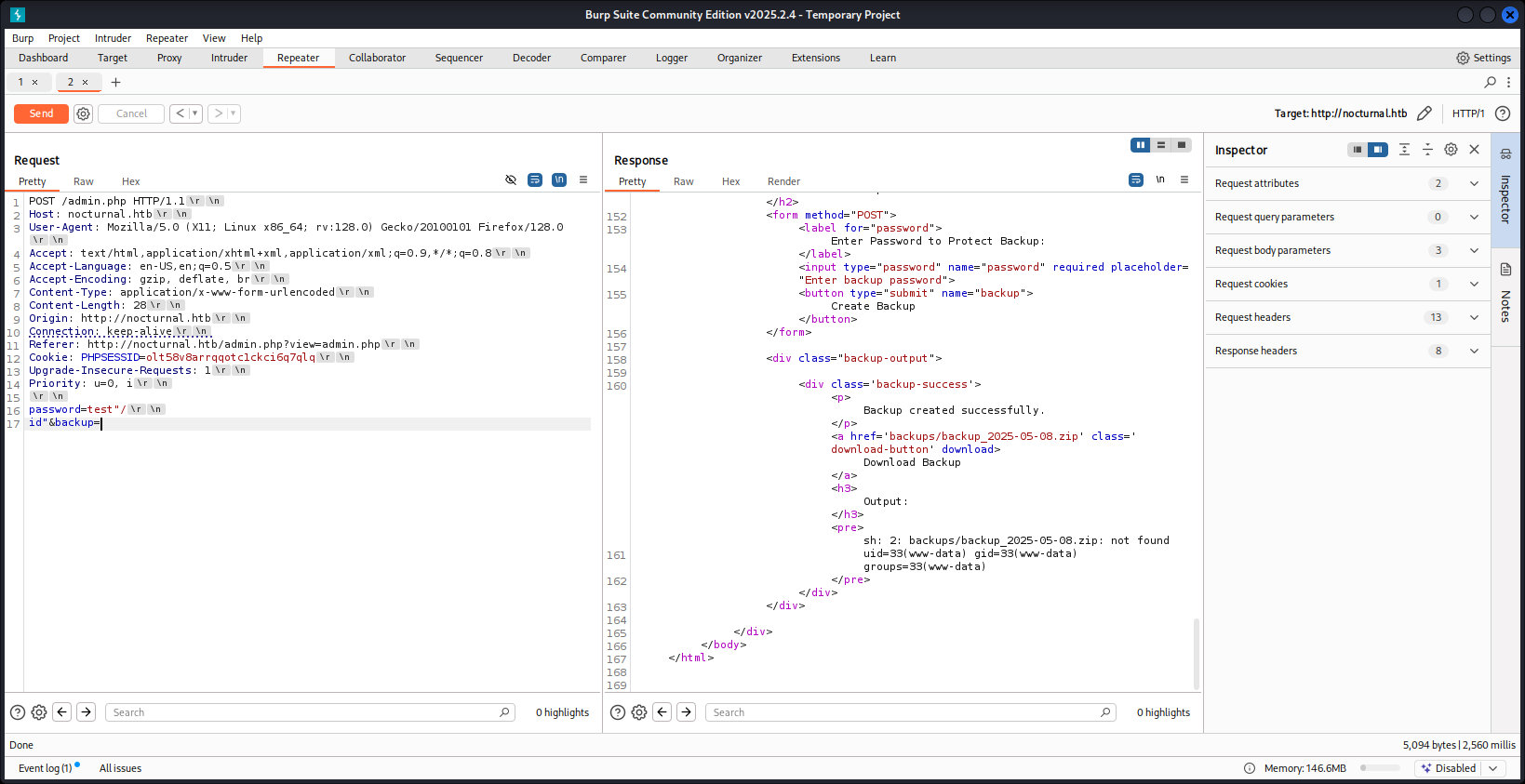Close Repeater tab 2
1525x784 pixels.
(85, 82)
